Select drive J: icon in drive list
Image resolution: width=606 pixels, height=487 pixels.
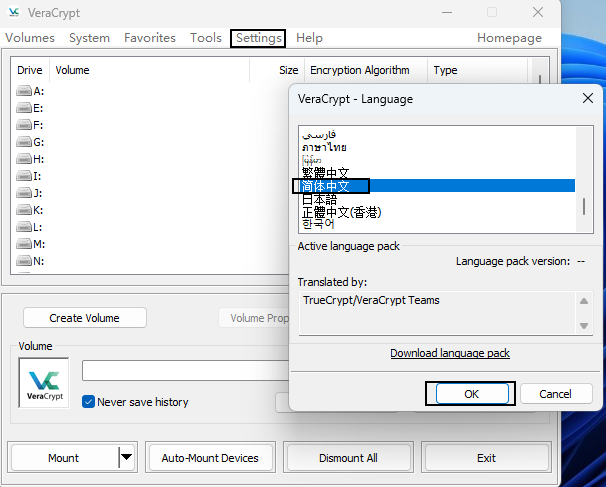click(24, 193)
